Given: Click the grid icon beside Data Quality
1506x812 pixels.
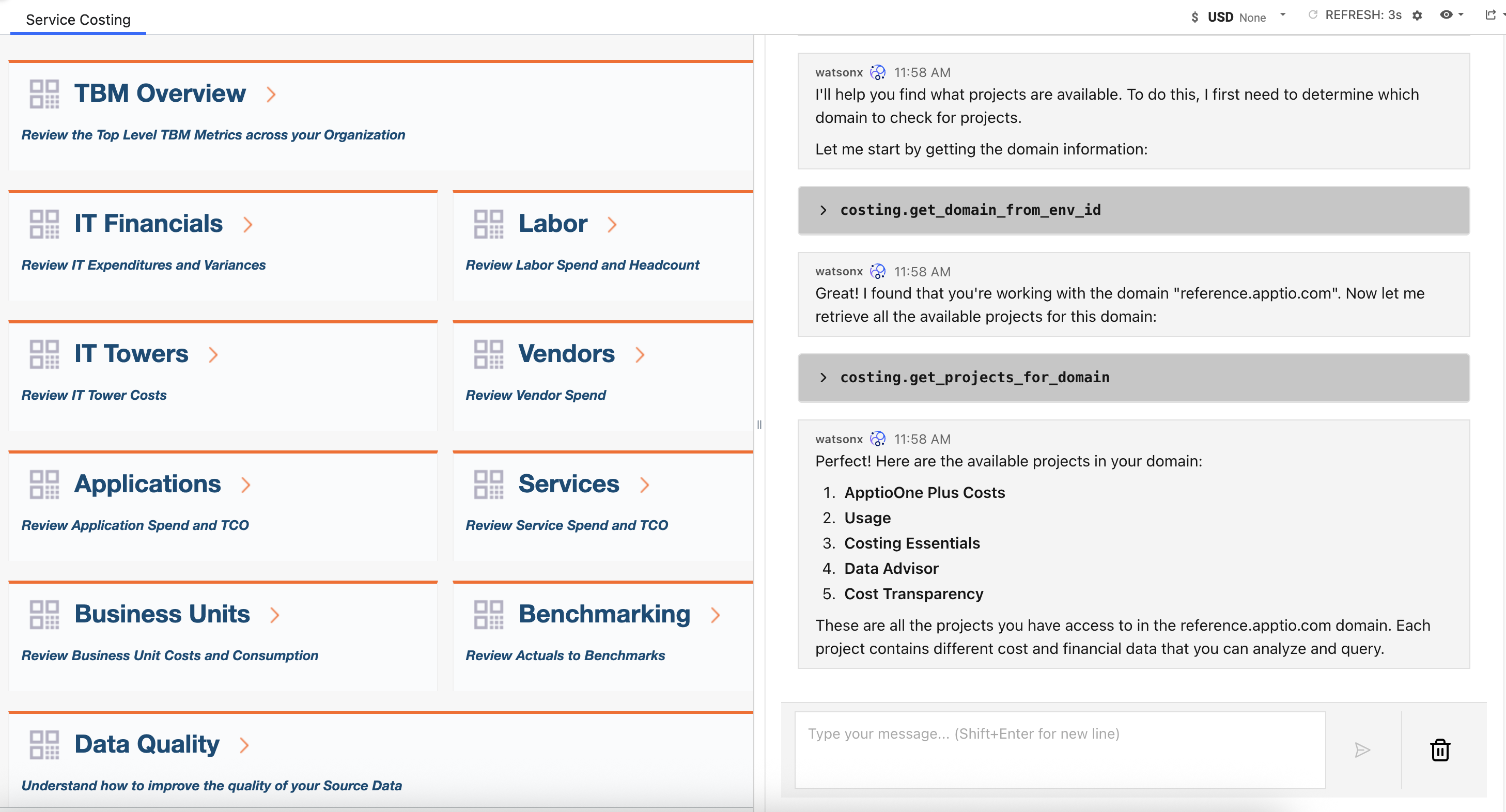Looking at the screenshot, I should (44, 745).
